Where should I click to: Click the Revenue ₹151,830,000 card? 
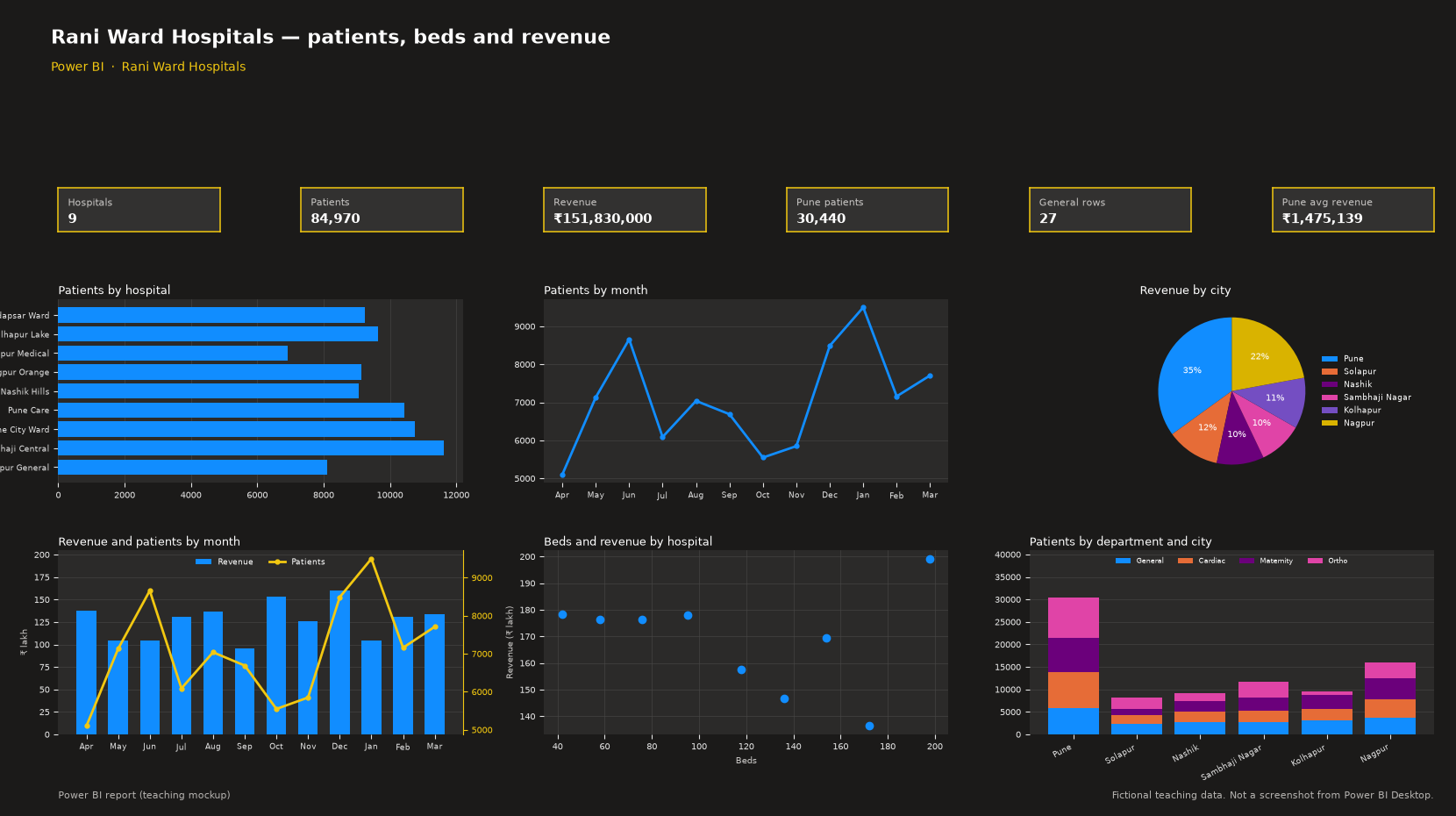coord(625,210)
